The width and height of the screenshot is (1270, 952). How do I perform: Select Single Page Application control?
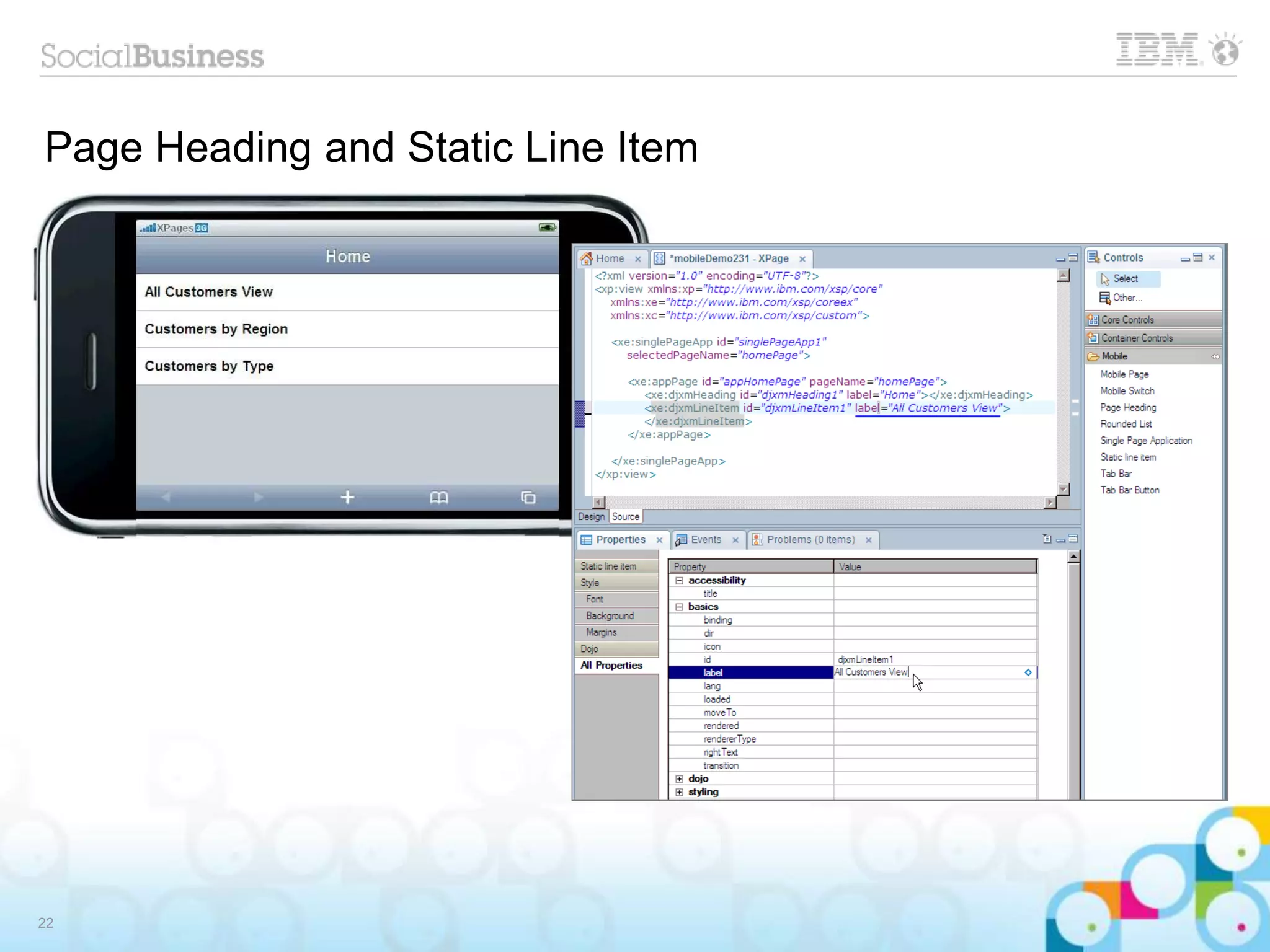point(1146,441)
